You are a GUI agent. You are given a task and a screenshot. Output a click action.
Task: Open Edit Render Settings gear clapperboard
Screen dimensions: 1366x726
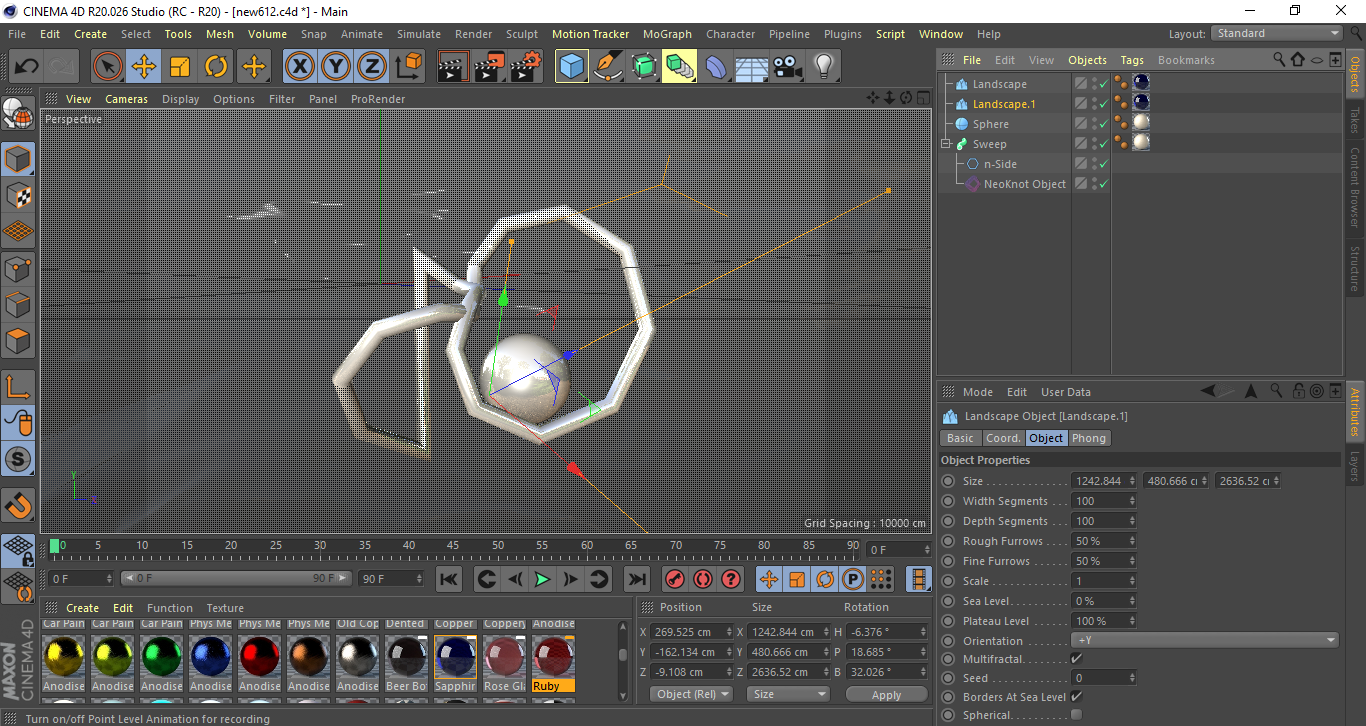pos(526,67)
